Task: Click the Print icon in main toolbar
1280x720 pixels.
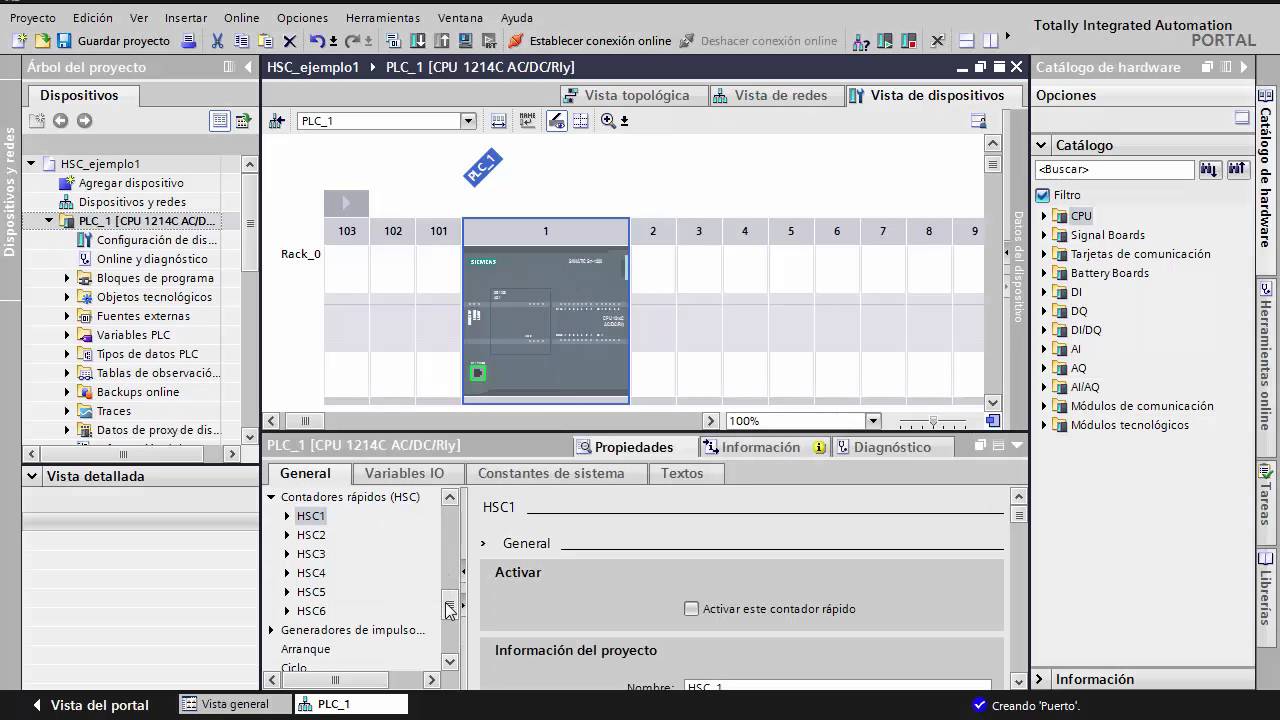Action: [x=189, y=41]
